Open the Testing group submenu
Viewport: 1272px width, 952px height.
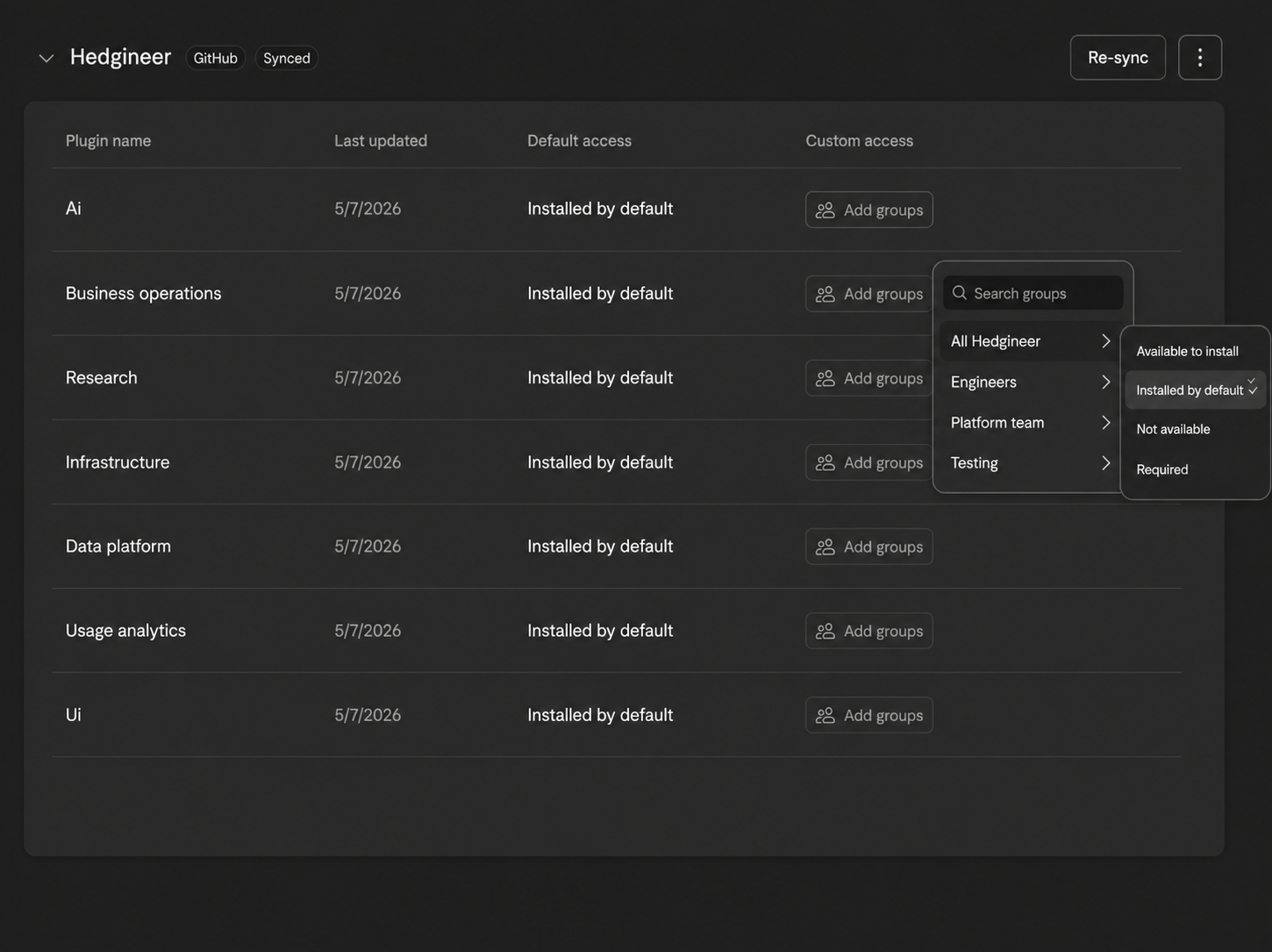coord(1030,462)
